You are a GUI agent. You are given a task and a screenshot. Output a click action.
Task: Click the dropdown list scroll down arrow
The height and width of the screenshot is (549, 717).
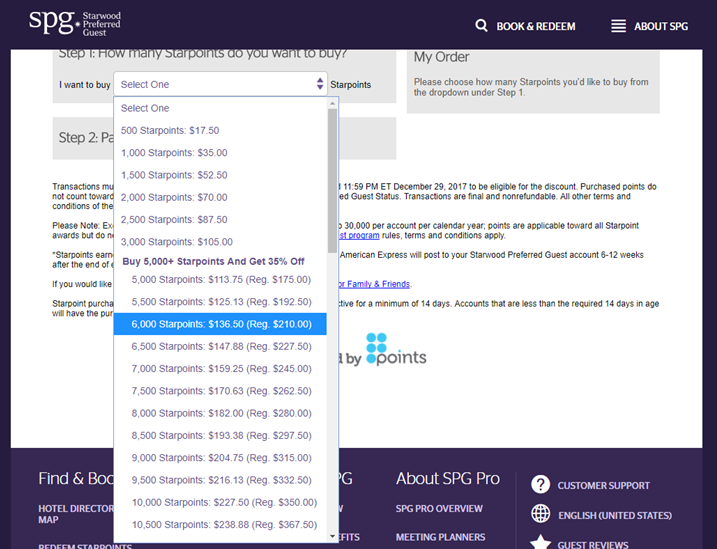(x=333, y=536)
